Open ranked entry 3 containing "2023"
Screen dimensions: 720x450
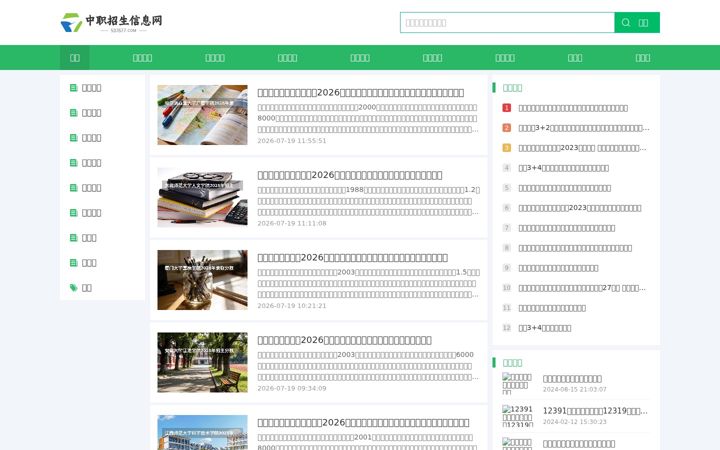582,148
